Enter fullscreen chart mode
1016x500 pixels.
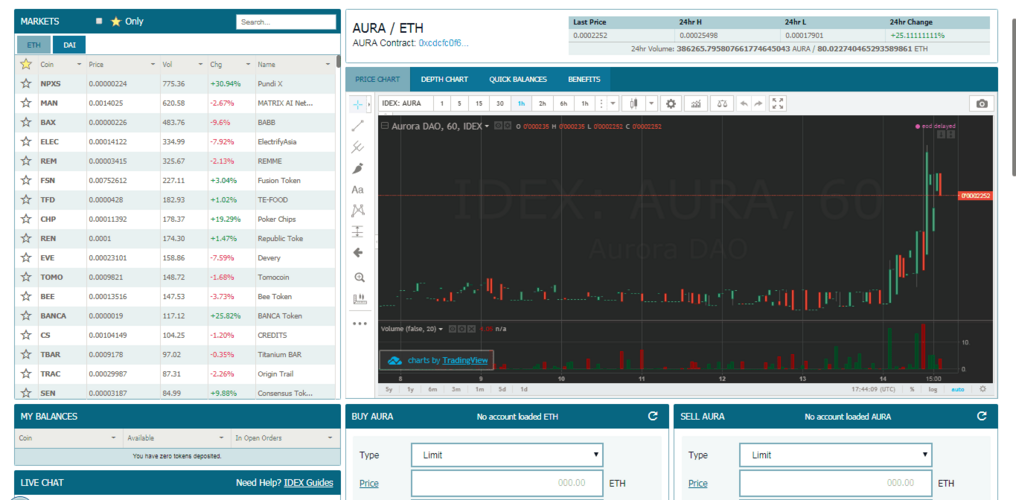point(779,104)
